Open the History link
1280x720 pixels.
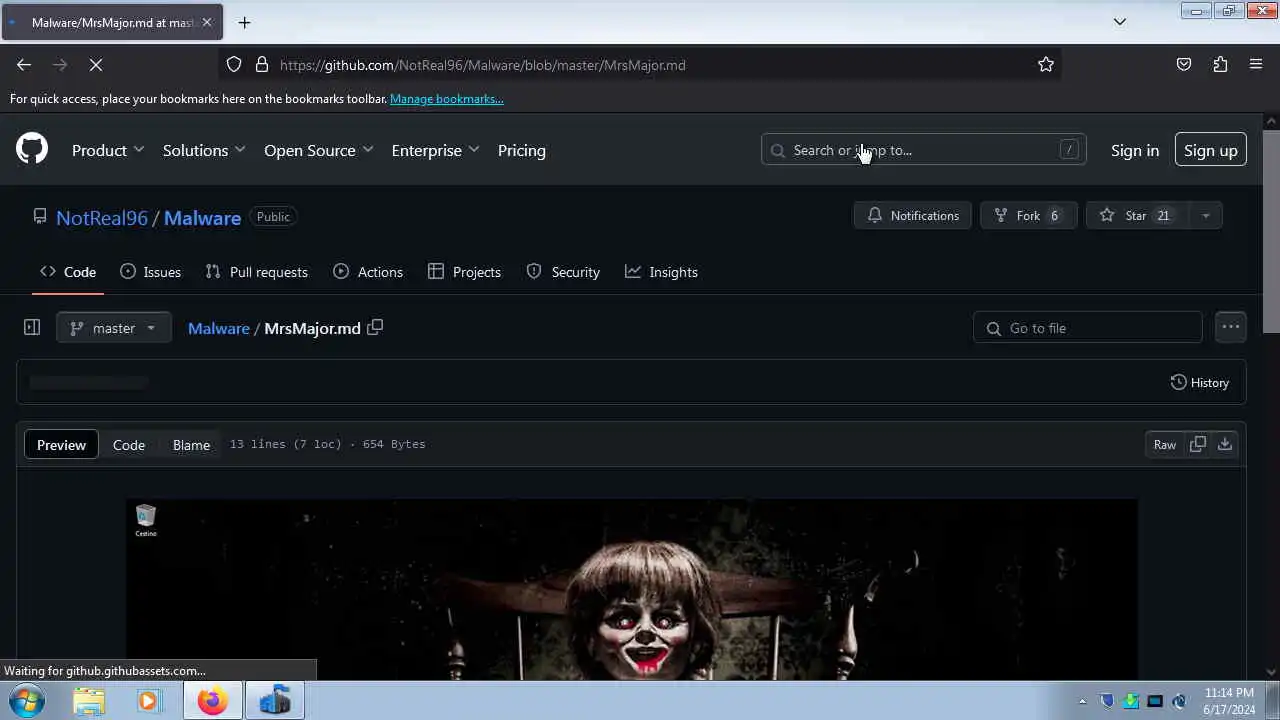coord(1199,382)
